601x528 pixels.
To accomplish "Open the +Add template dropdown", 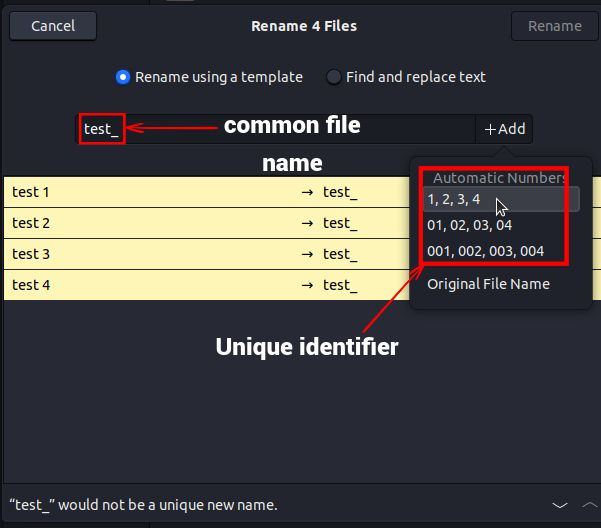I will coord(504,129).
